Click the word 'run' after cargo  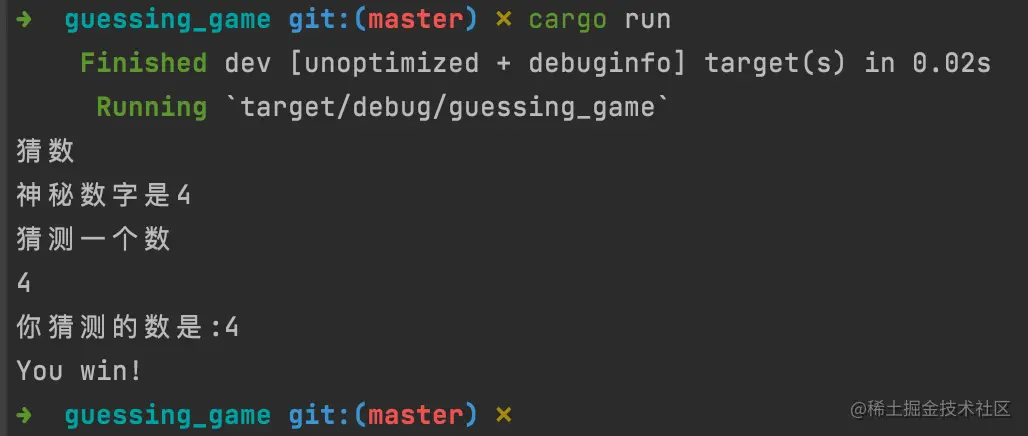(647, 20)
